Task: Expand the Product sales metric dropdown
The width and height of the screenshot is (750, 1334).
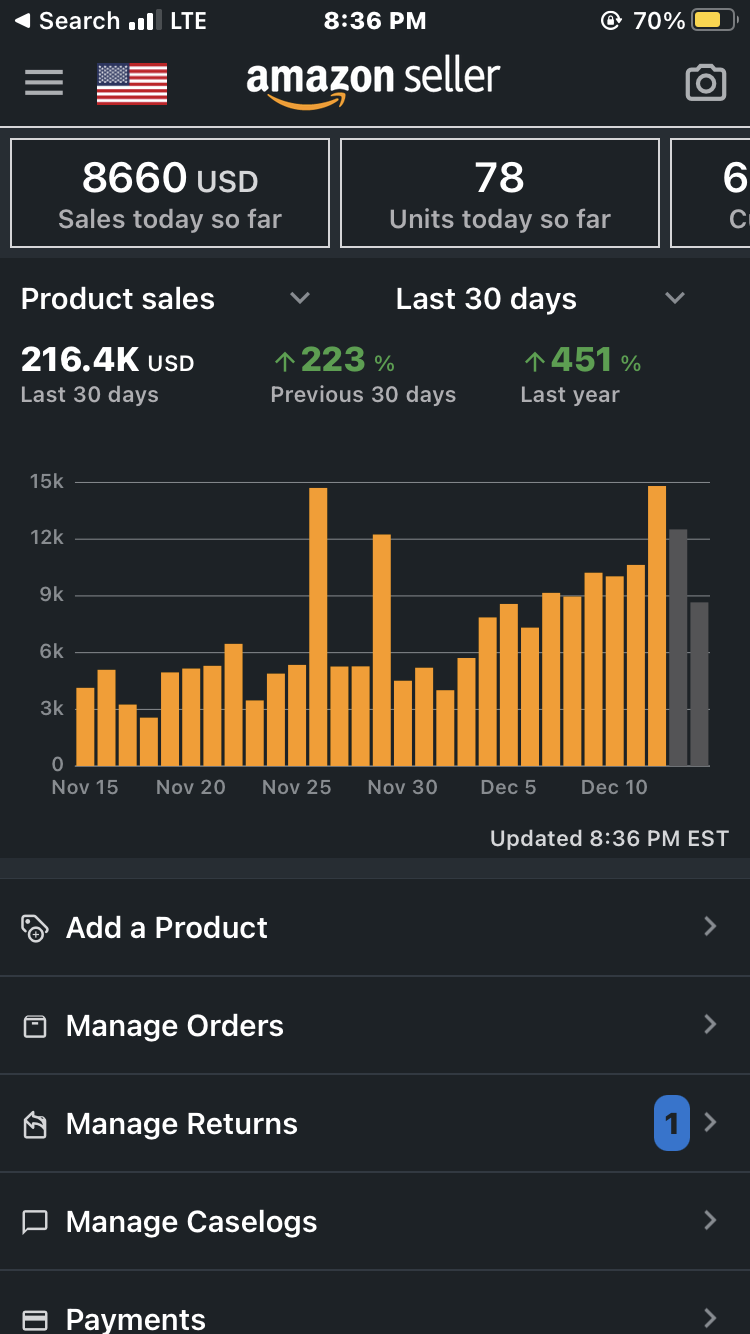Action: coord(299,298)
